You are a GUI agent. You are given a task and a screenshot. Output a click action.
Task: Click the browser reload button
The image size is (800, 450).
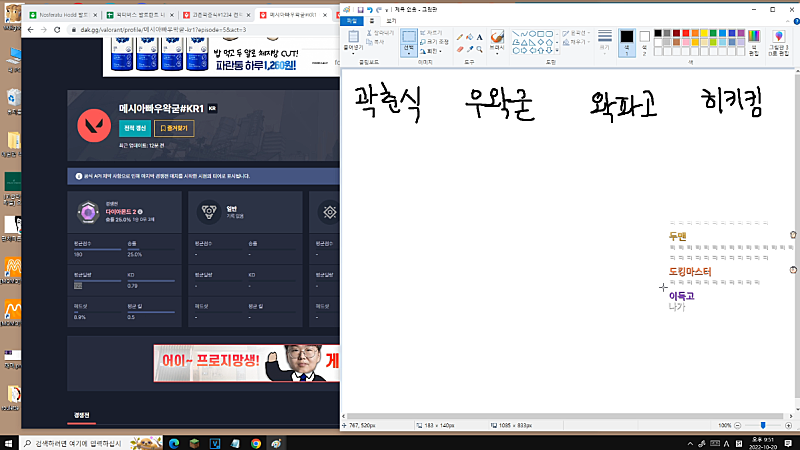tap(59, 31)
